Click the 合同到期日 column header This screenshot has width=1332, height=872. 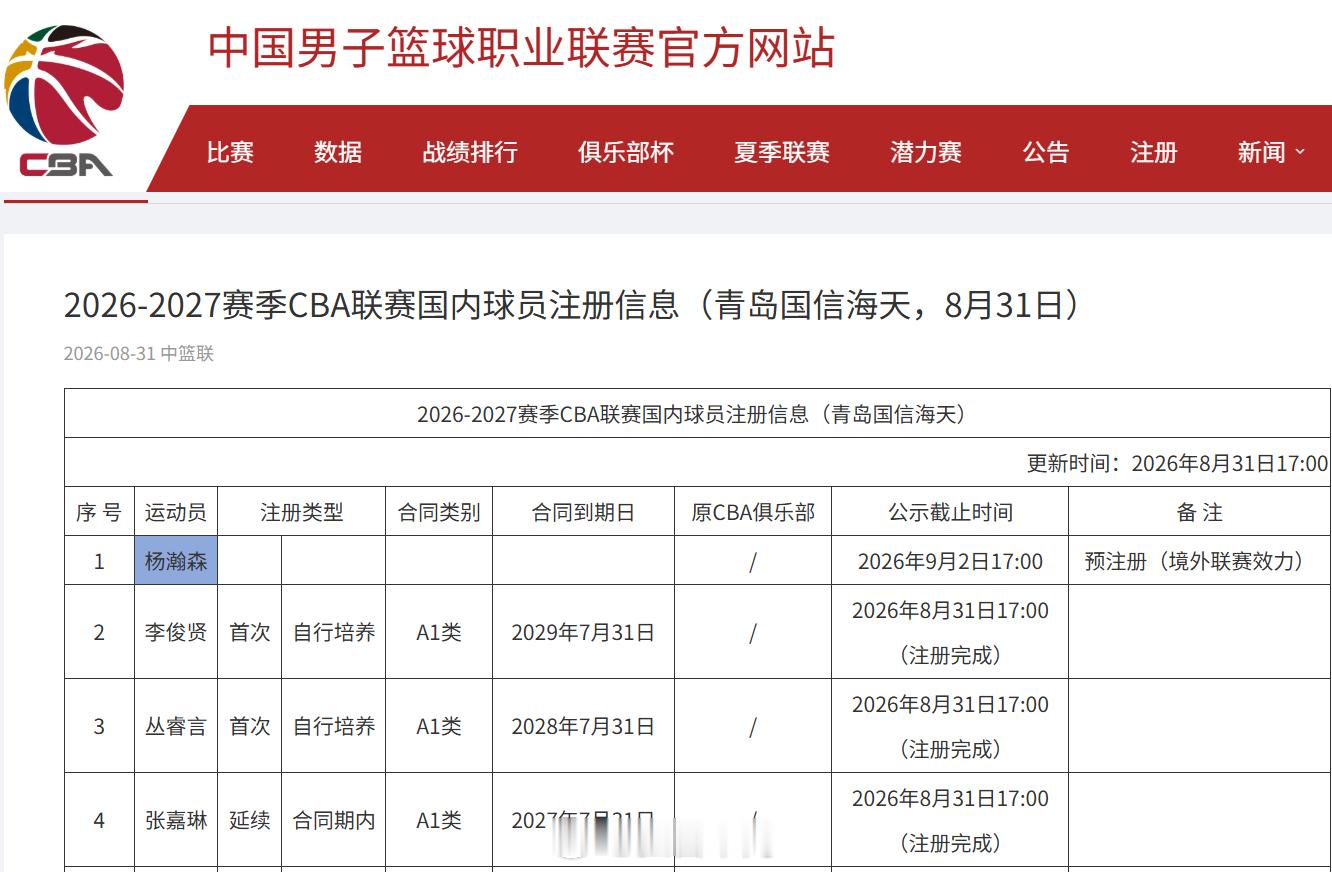[583, 512]
